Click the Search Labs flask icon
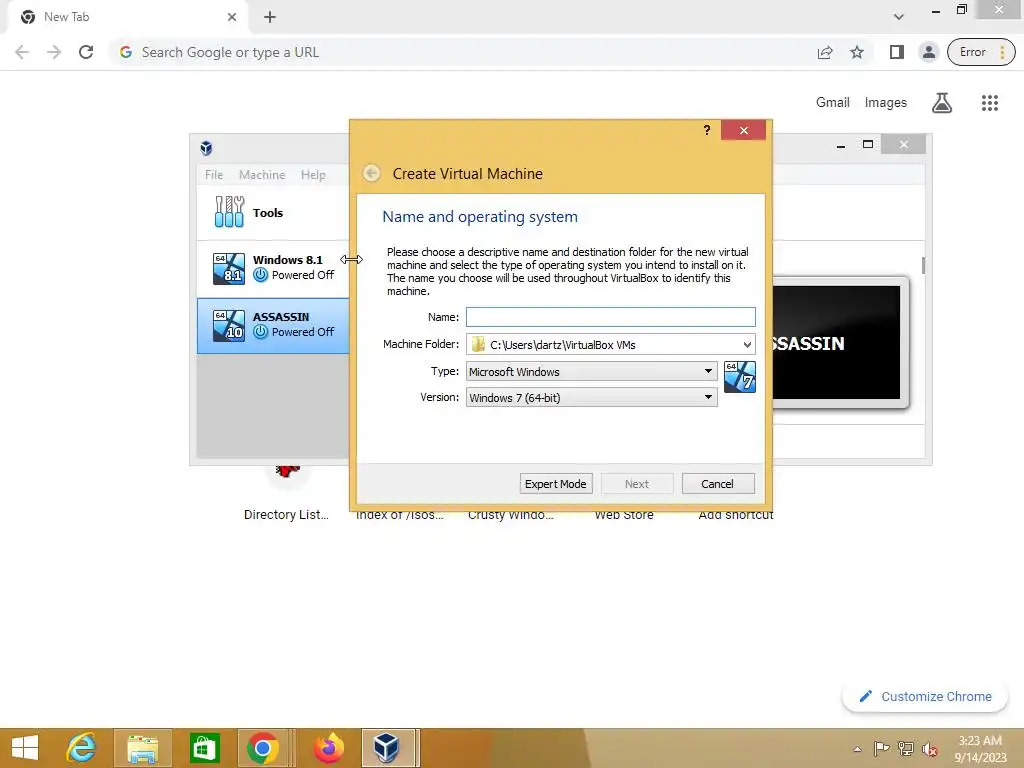The width and height of the screenshot is (1024, 768). click(942, 103)
